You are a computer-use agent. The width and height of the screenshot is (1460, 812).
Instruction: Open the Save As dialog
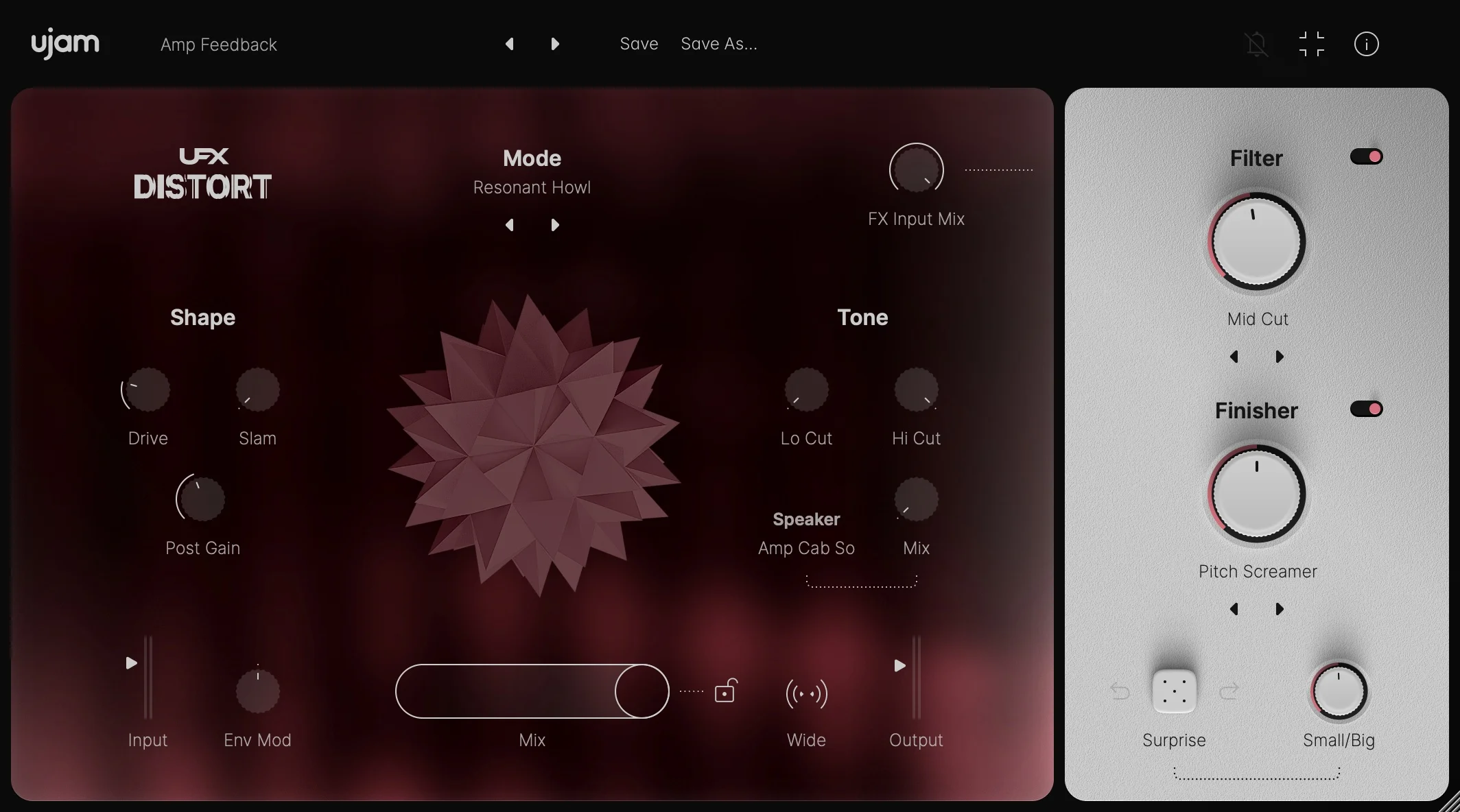click(718, 43)
